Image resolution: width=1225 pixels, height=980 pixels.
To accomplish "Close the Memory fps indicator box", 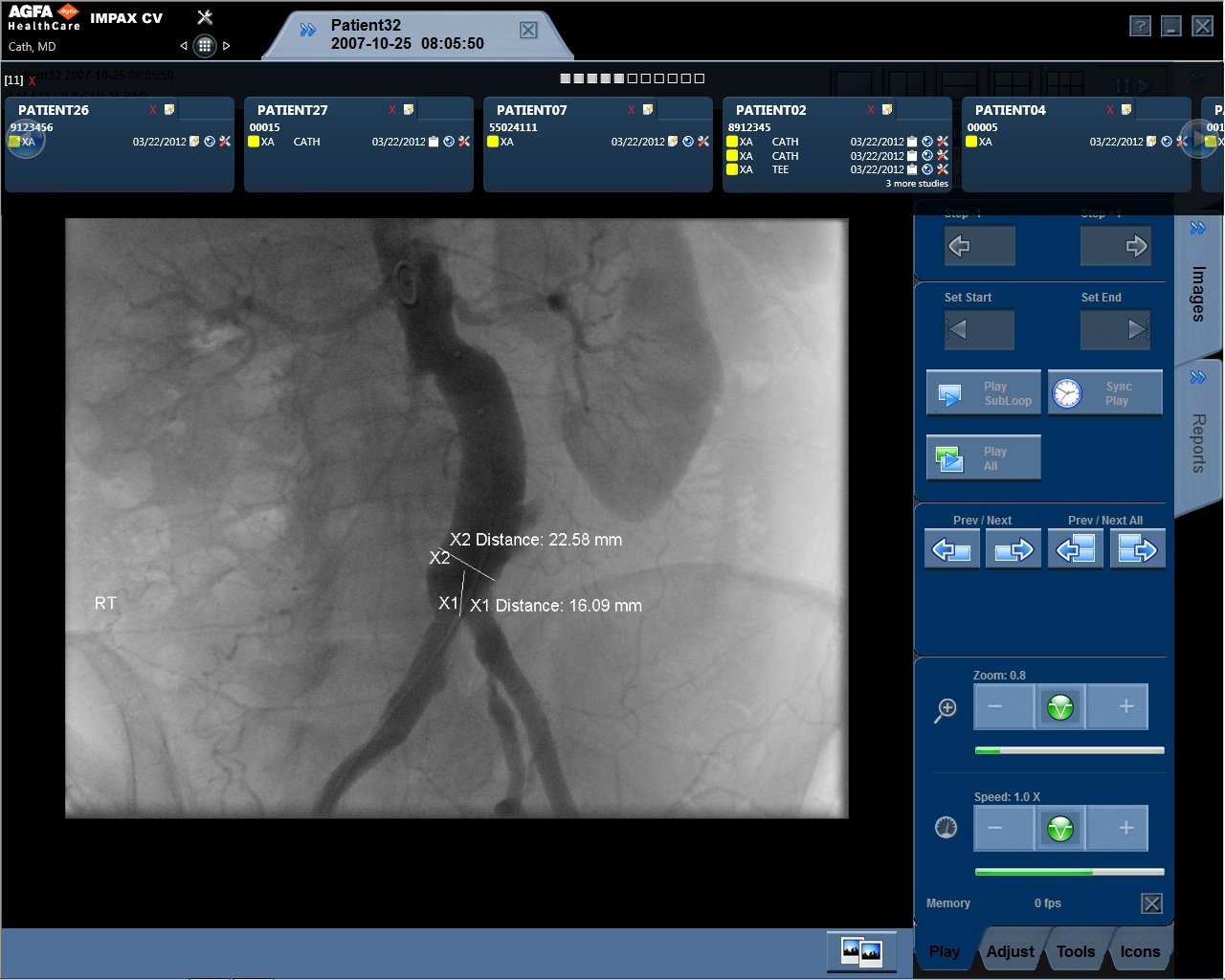I will [1152, 903].
